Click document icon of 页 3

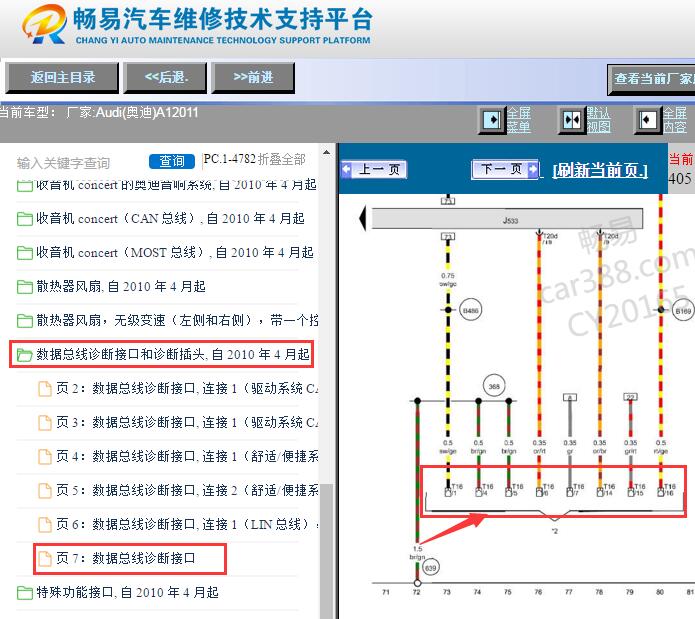[x=45, y=423]
